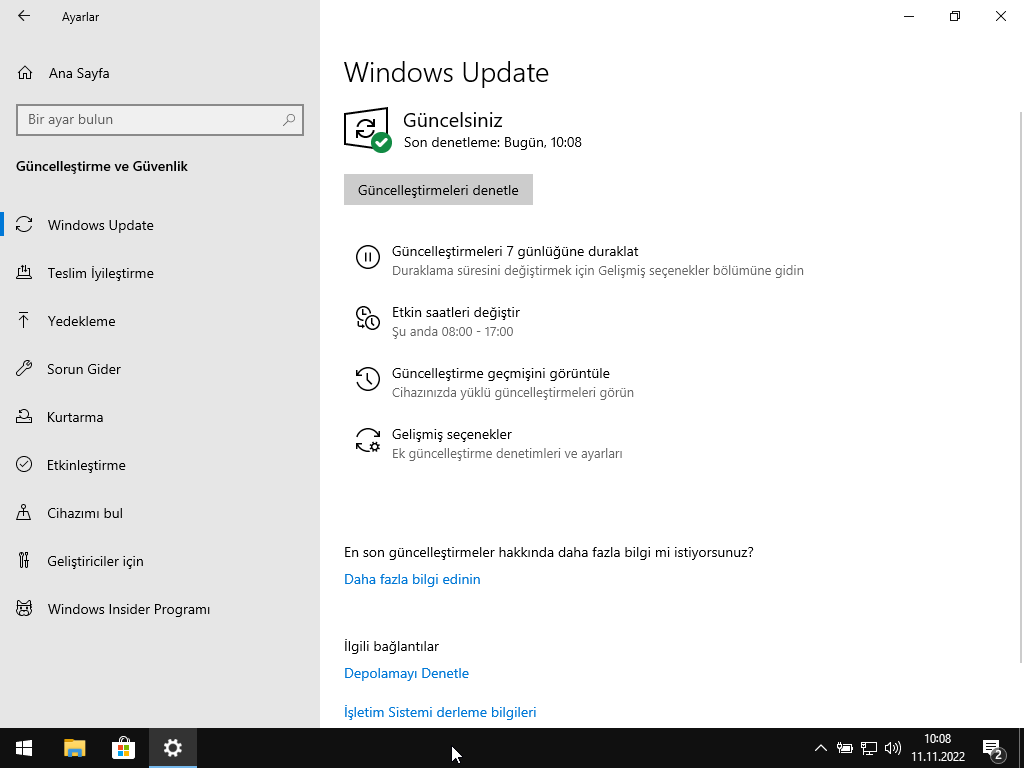Select Kurtarma in the sidebar
The height and width of the screenshot is (768, 1024).
(160, 417)
